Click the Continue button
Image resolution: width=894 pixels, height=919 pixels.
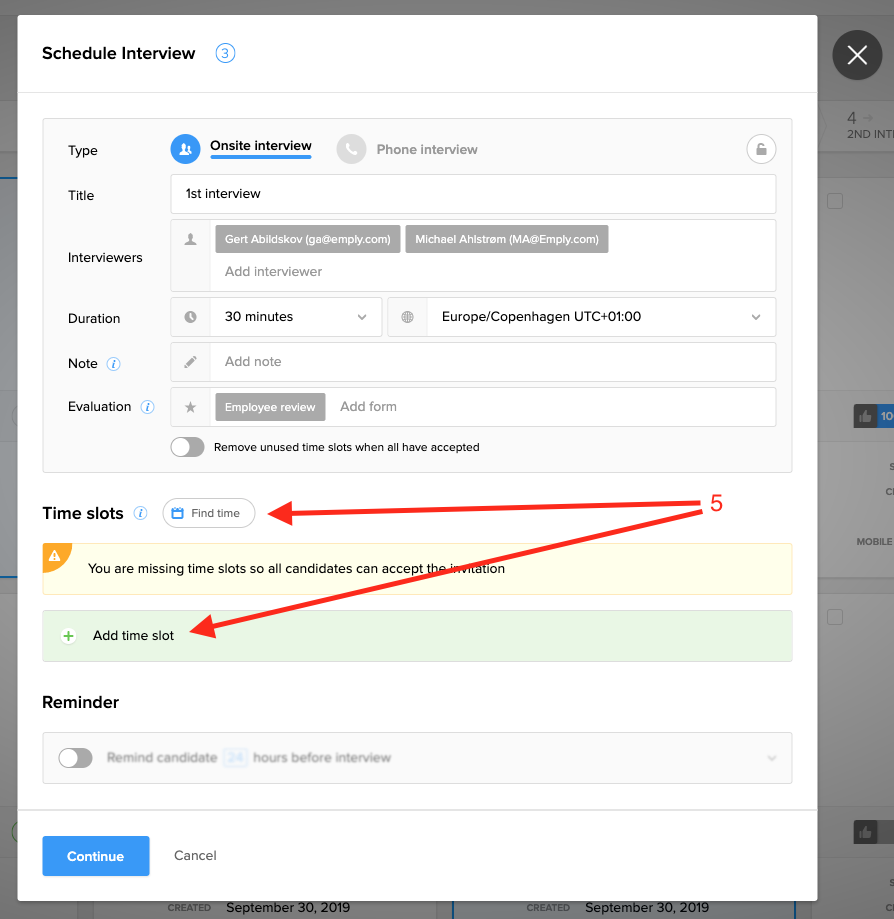coord(96,856)
